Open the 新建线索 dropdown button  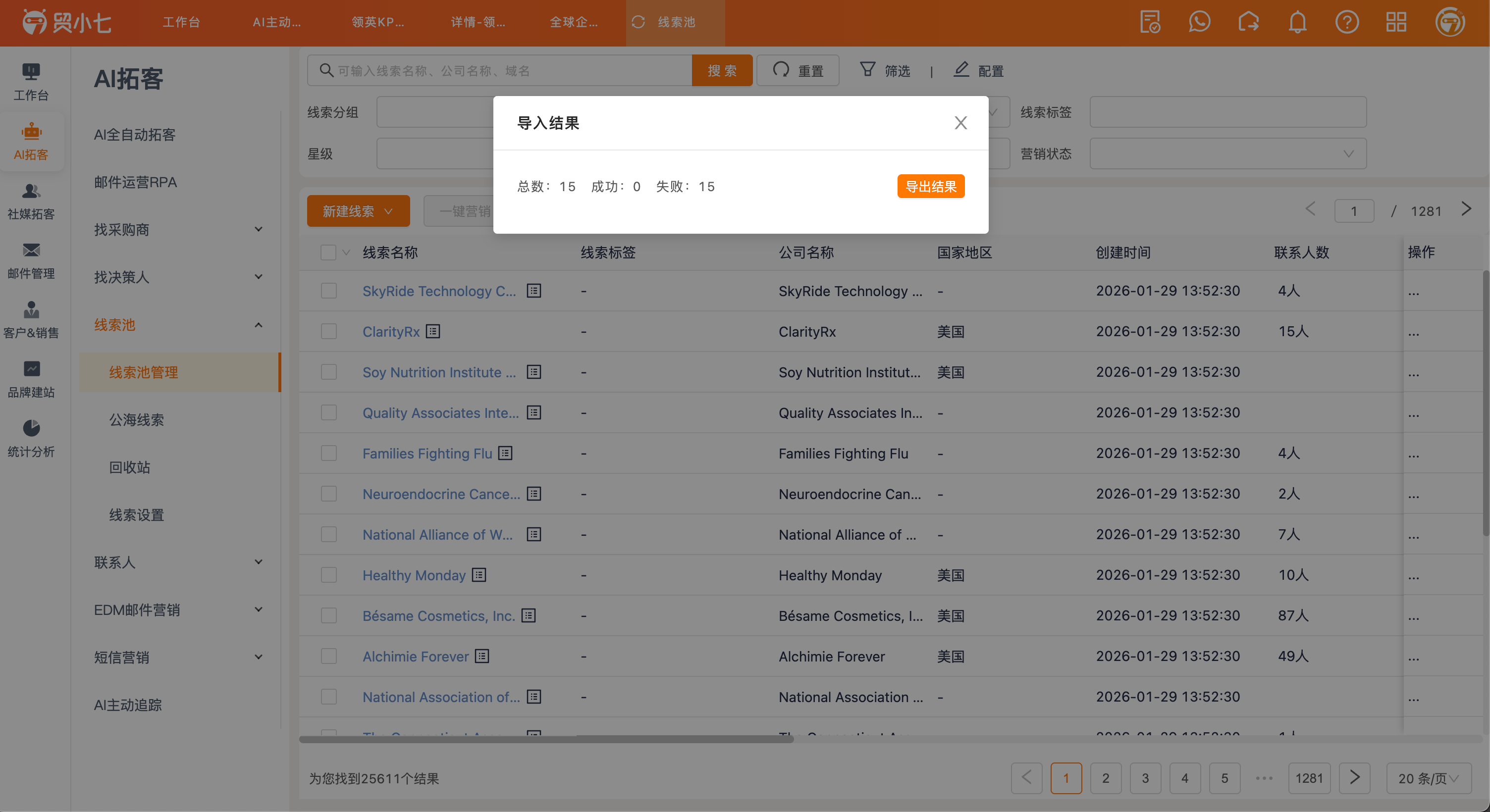pos(358,211)
